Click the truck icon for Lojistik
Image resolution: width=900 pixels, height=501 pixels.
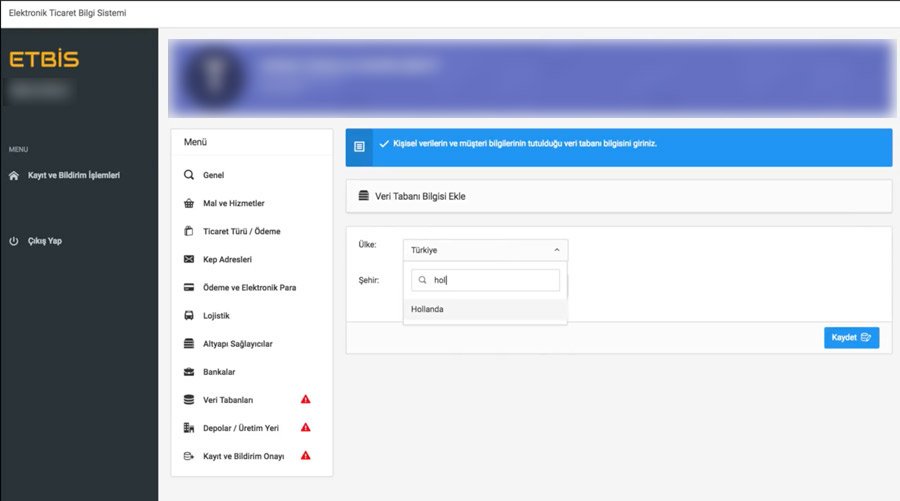[189, 315]
